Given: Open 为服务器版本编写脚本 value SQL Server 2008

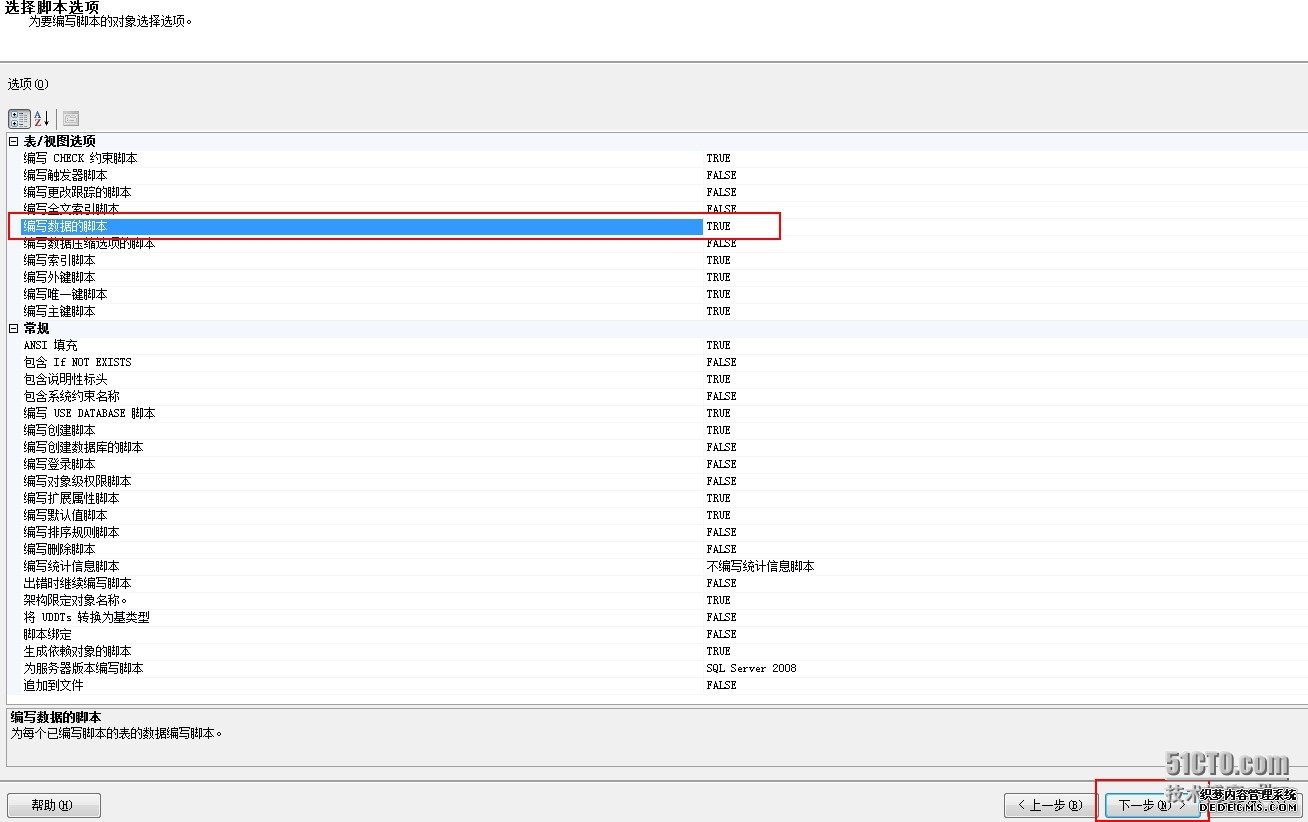Looking at the screenshot, I should (x=751, y=668).
